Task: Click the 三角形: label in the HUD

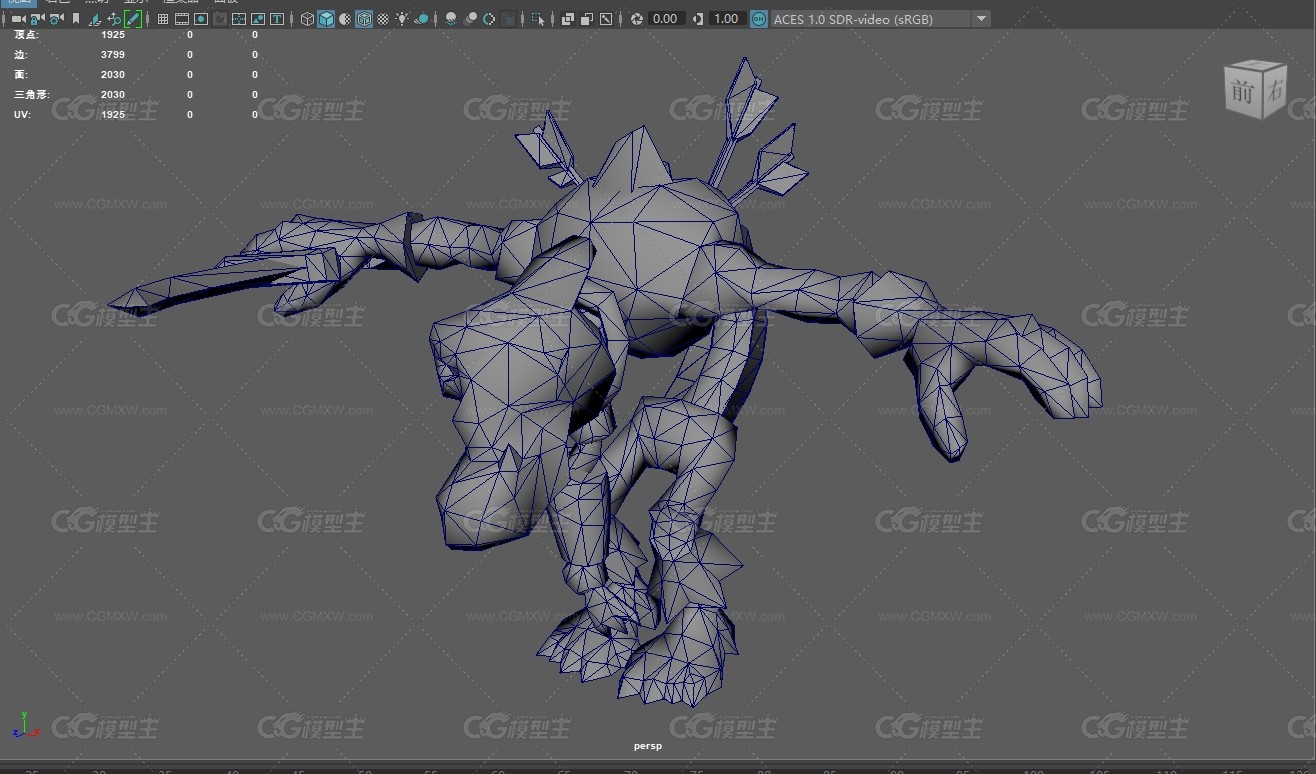Action: (x=32, y=94)
